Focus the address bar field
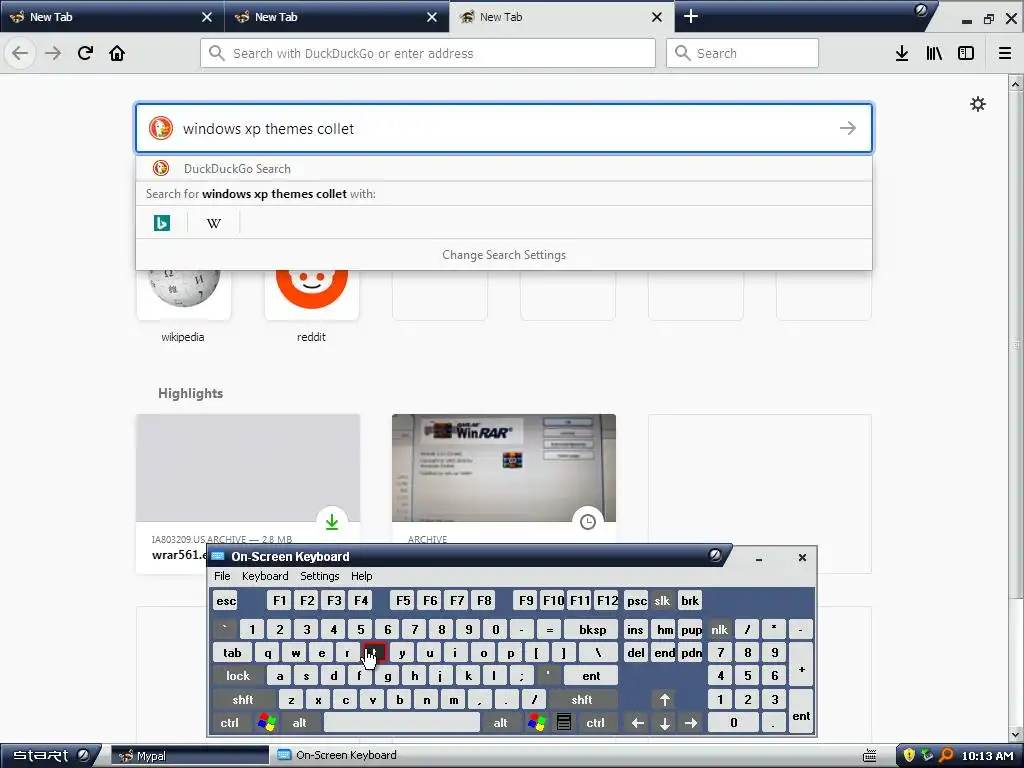 428,53
